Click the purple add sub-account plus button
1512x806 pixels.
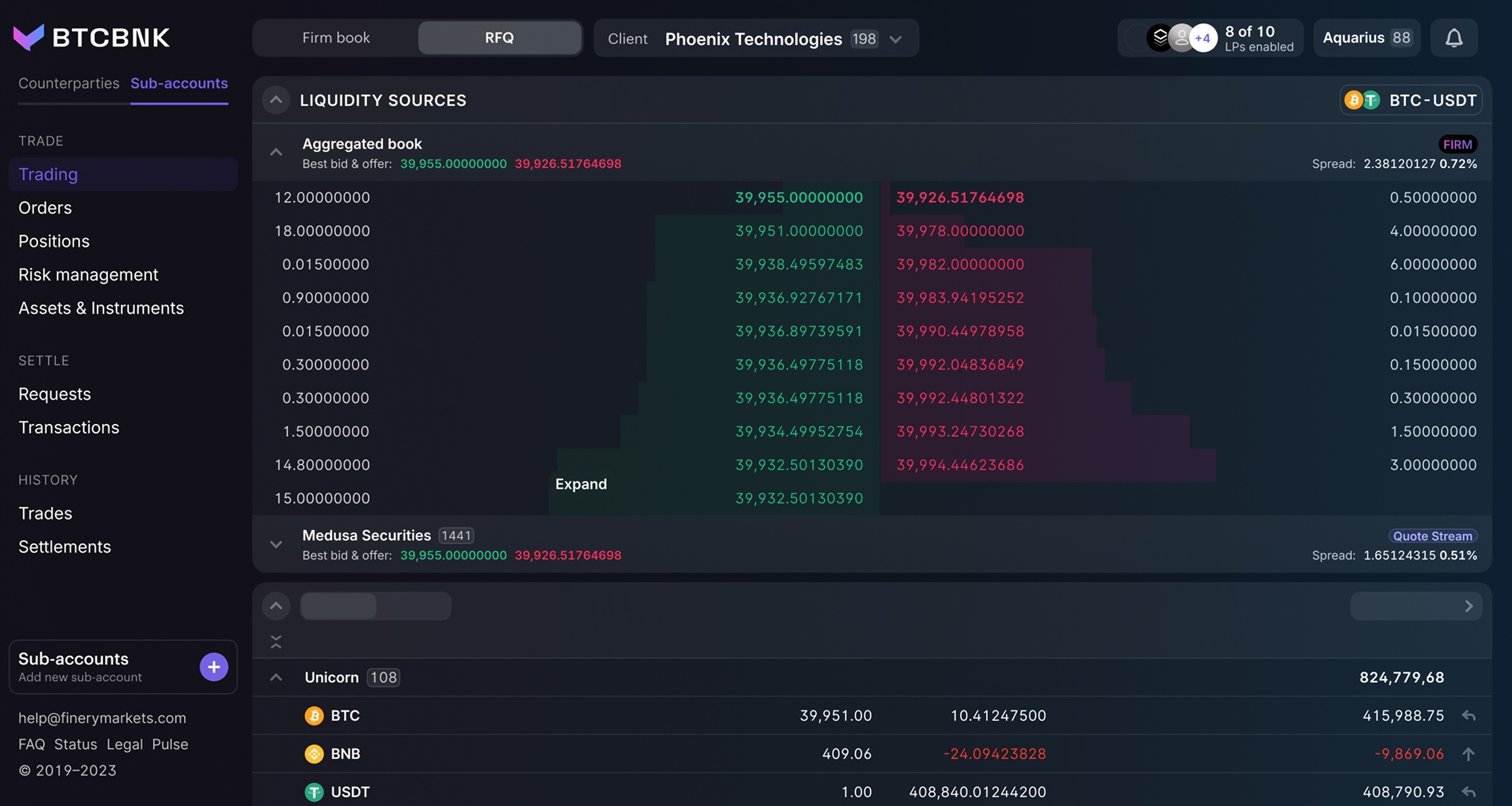213,667
